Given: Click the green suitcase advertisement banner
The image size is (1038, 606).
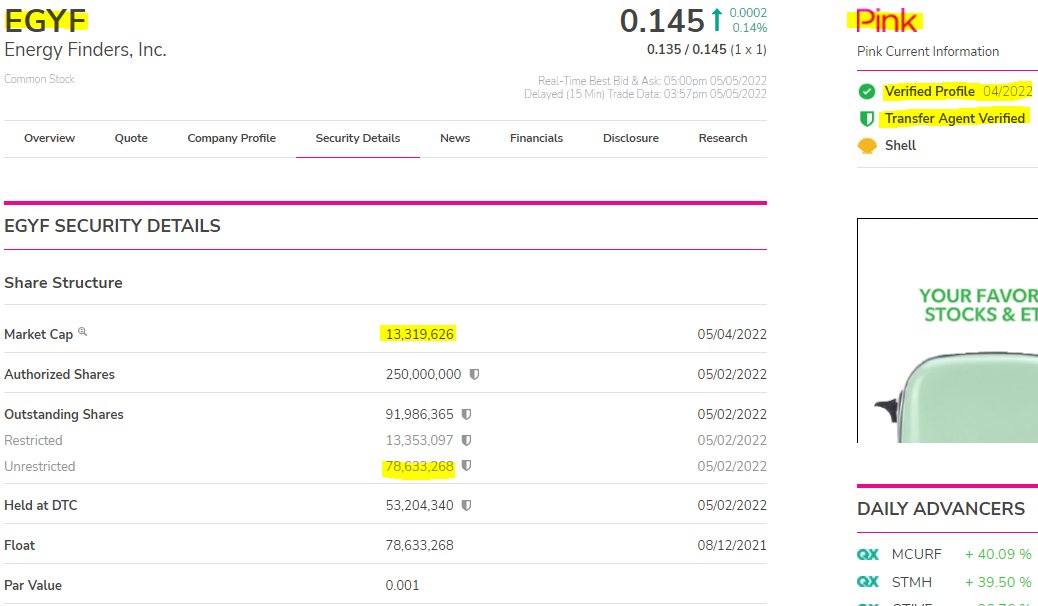Looking at the screenshot, I should [x=947, y=330].
